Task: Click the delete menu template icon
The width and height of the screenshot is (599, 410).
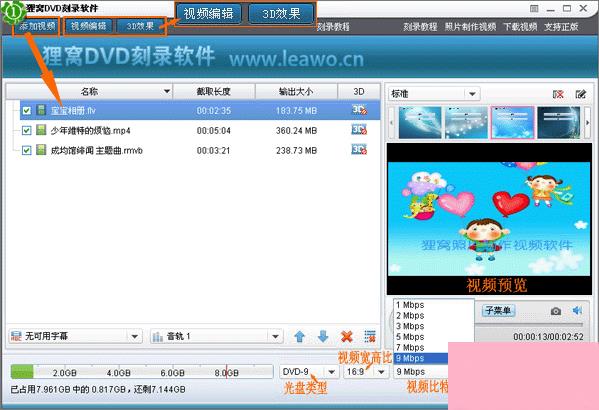Action: 558,94
